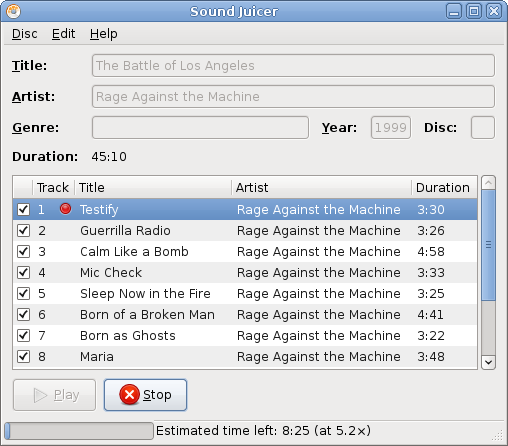The height and width of the screenshot is (446, 508).
Task: Select the Maria track title
Action: (97, 357)
